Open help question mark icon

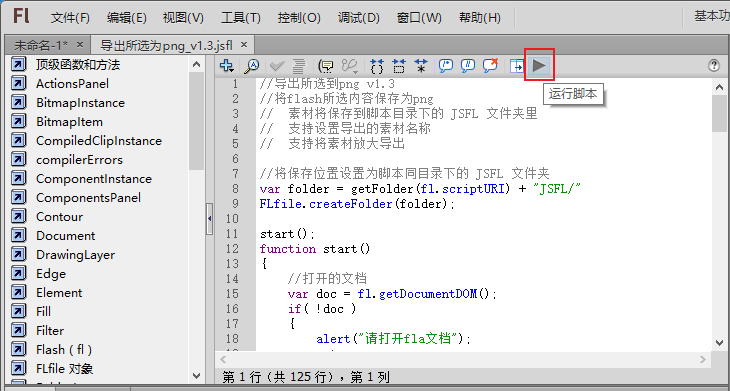(714, 66)
